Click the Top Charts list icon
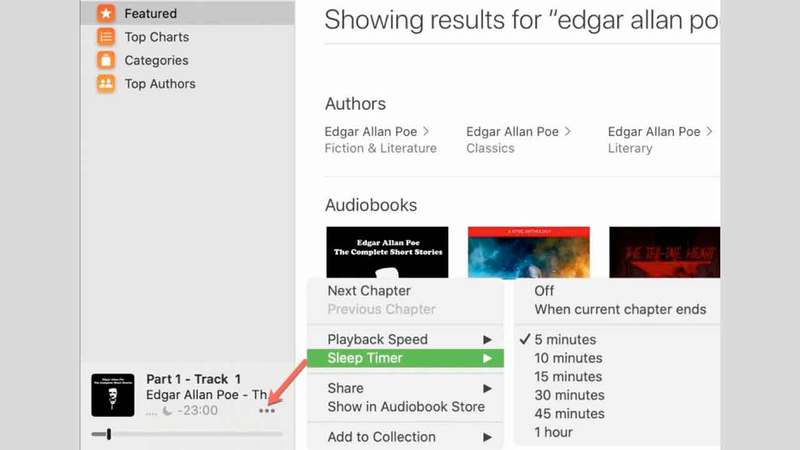800x450 pixels. (x=105, y=37)
